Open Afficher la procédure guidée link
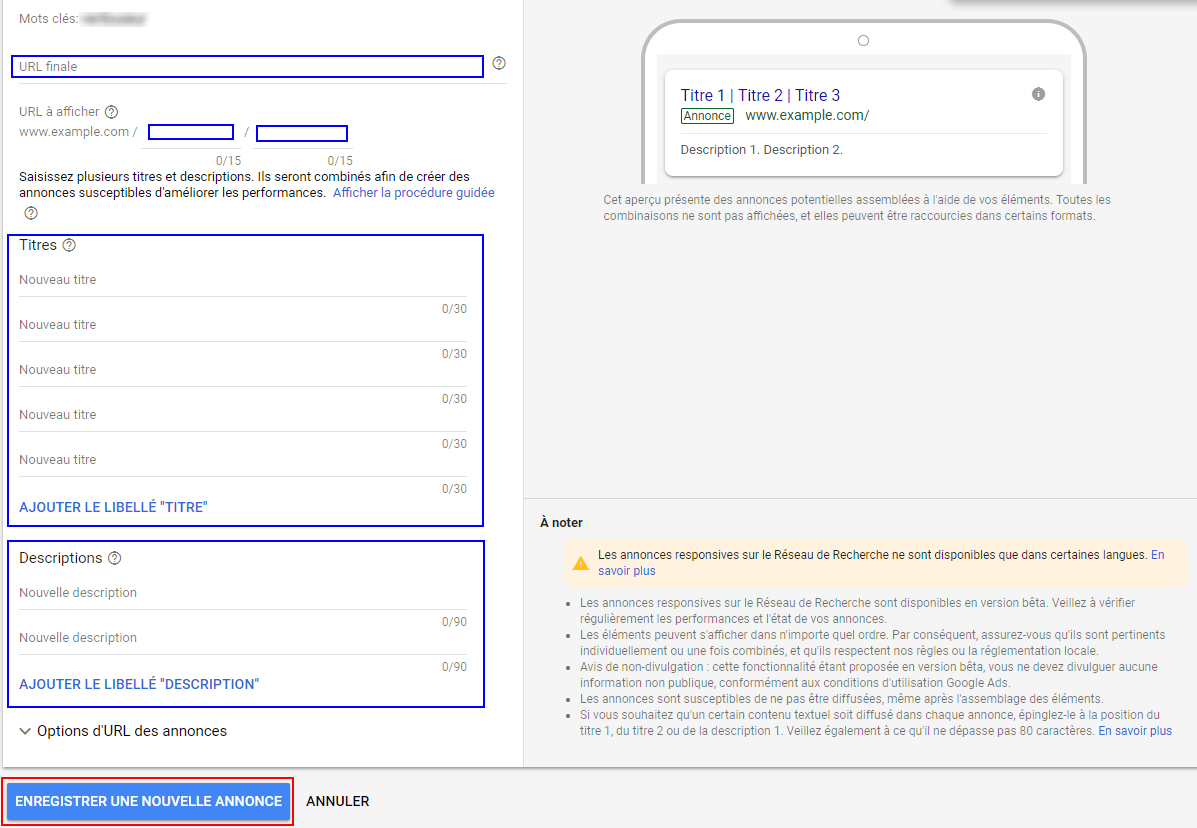 pos(413,192)
